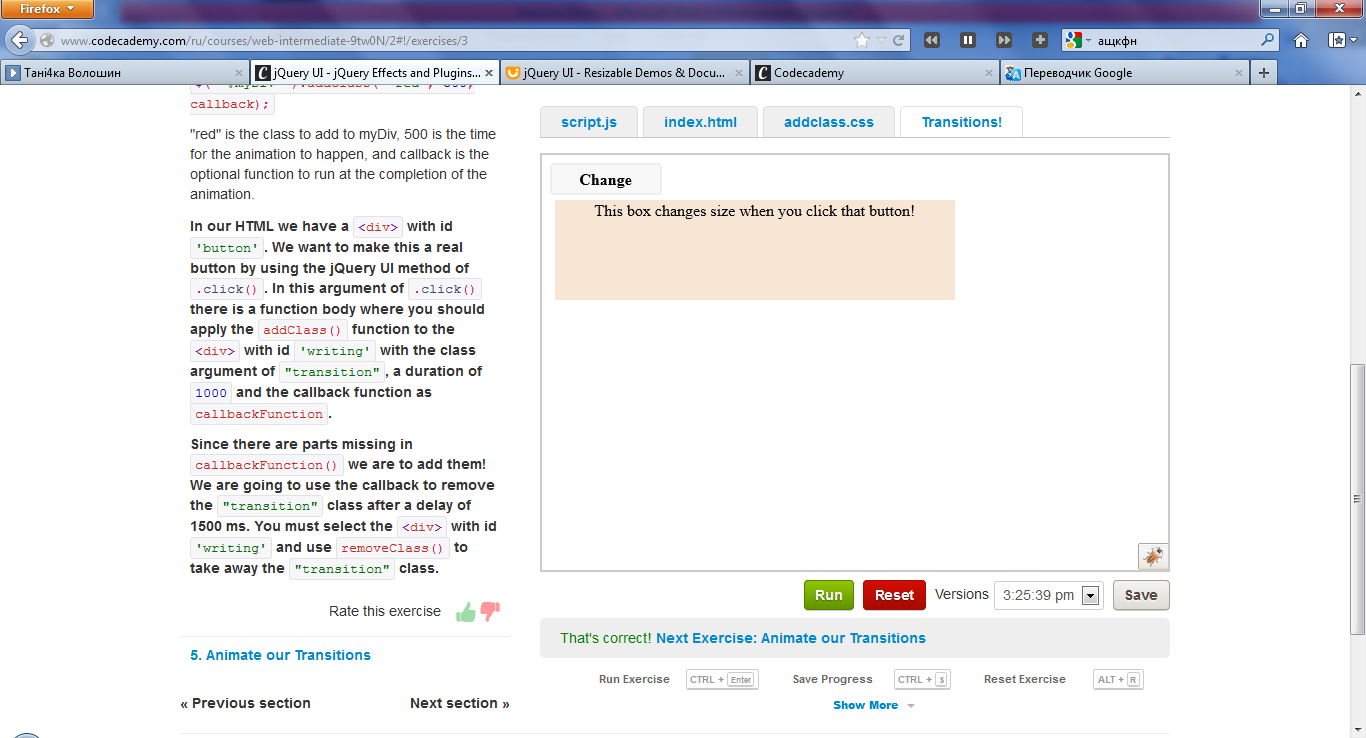This screenshot has height=738, width=1366.
Task: Open a new browser tab
Action: coord(1264,73)
